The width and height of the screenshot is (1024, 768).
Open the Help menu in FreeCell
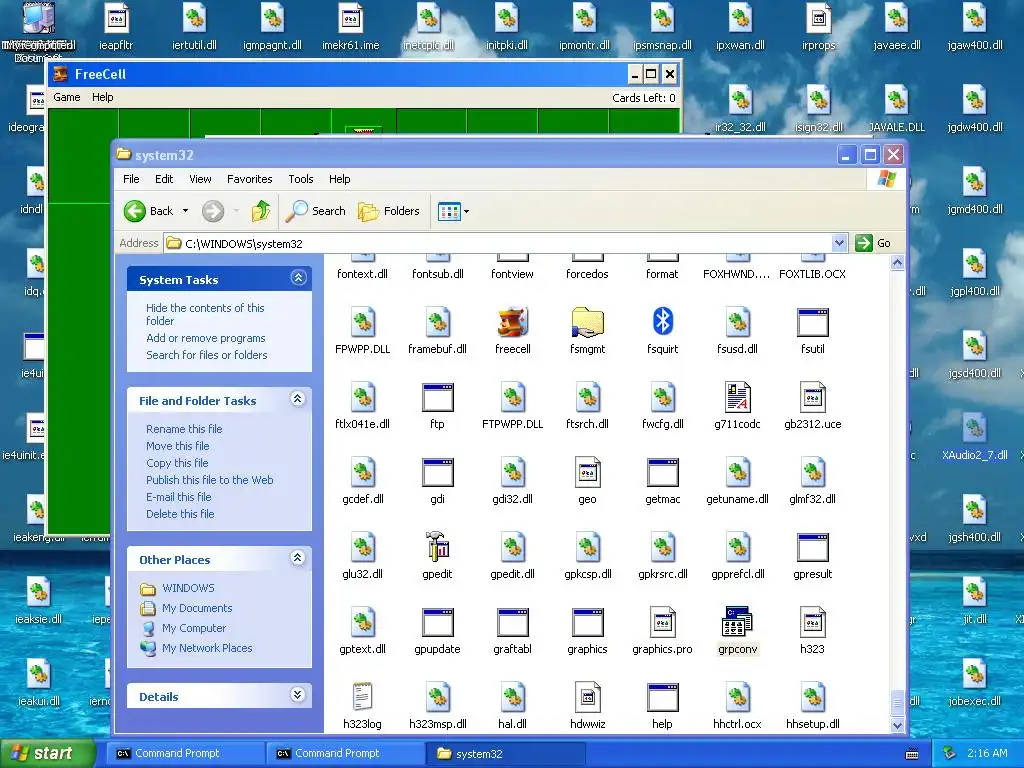[x=103, y=97]
